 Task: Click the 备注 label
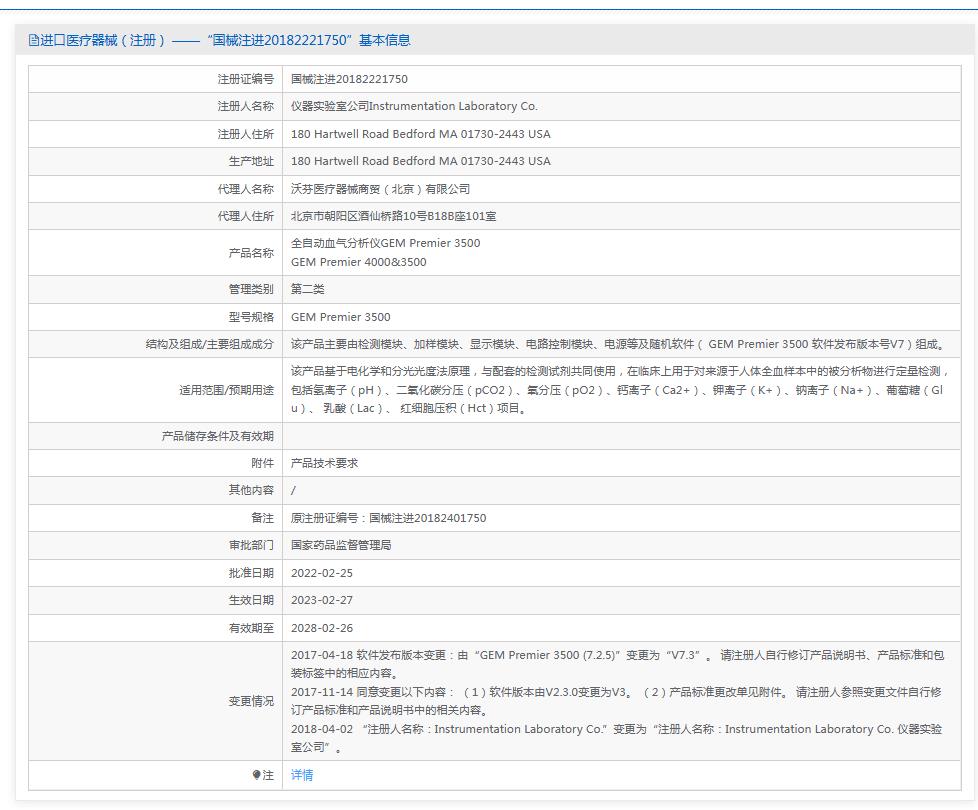(263, 518)
